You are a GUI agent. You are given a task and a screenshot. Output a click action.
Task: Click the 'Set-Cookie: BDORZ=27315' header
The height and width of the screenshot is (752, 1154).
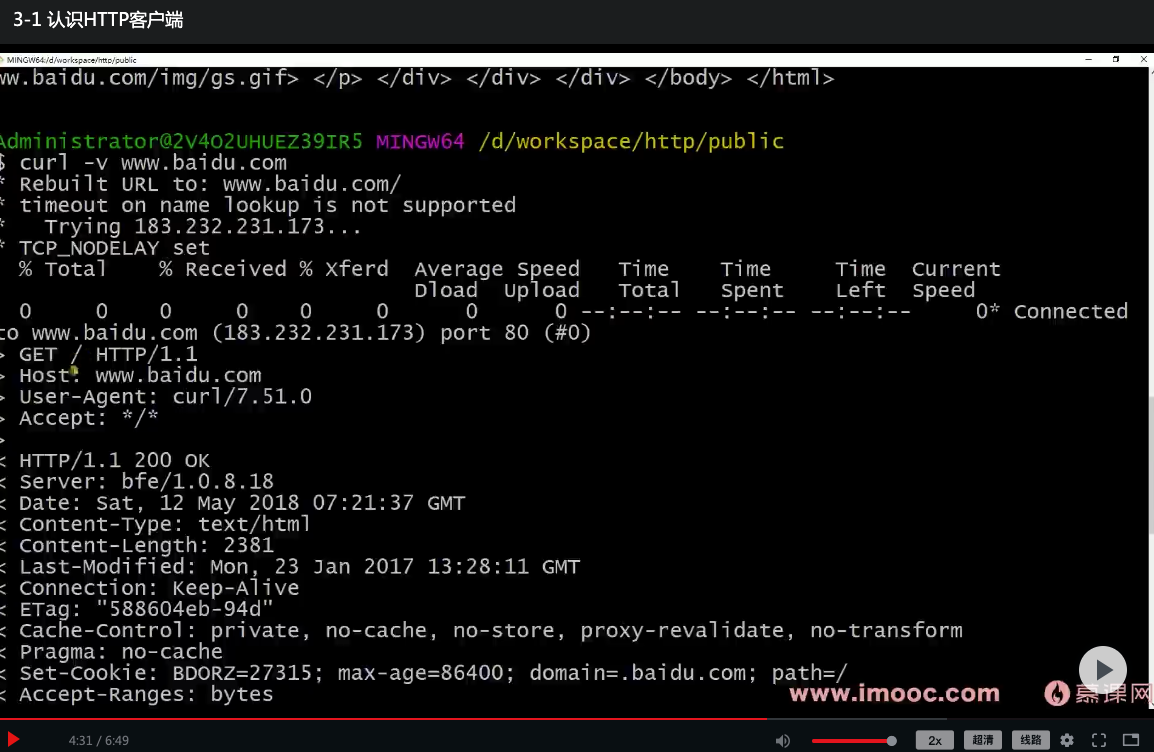coord(433,673)
